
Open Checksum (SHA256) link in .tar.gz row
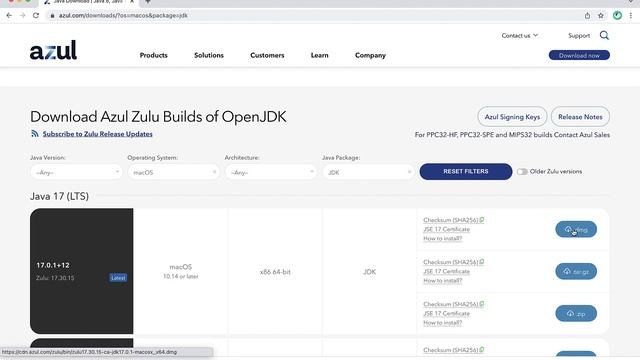(451, 262)
